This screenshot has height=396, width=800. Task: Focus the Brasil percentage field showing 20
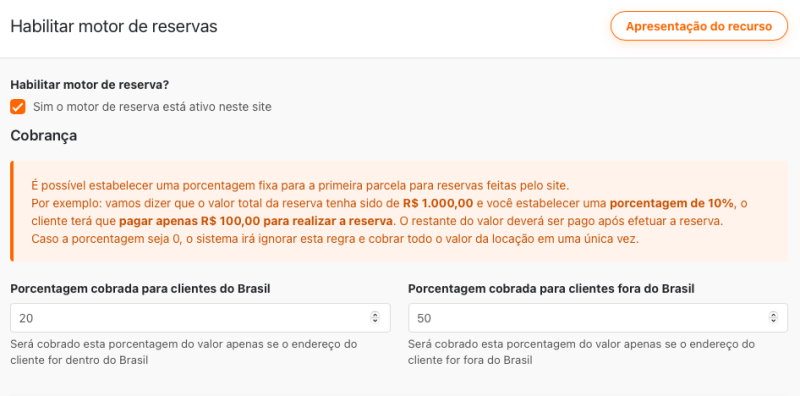[x=200, y=318]
